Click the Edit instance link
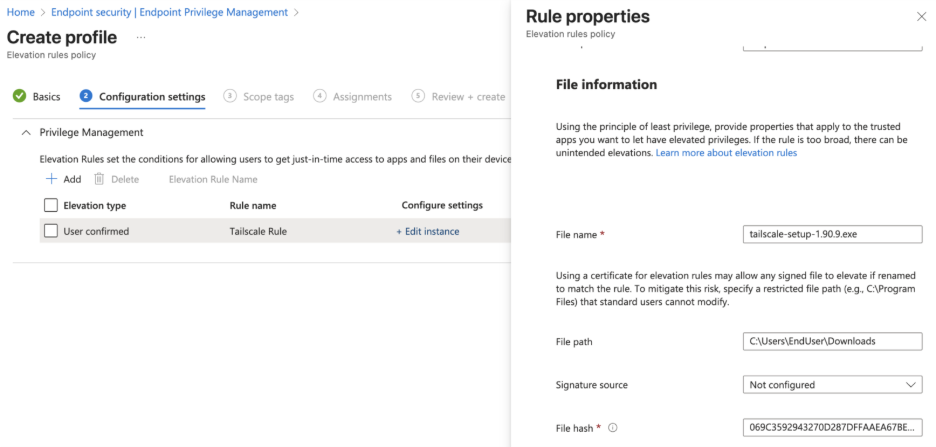This screenshot has width=936, height=447. pos(428,231)
